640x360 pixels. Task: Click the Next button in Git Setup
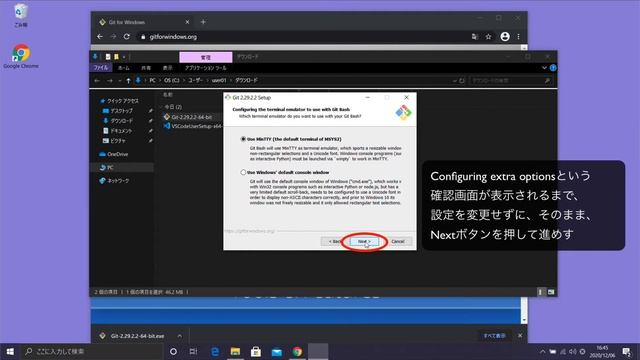(364, 242)
